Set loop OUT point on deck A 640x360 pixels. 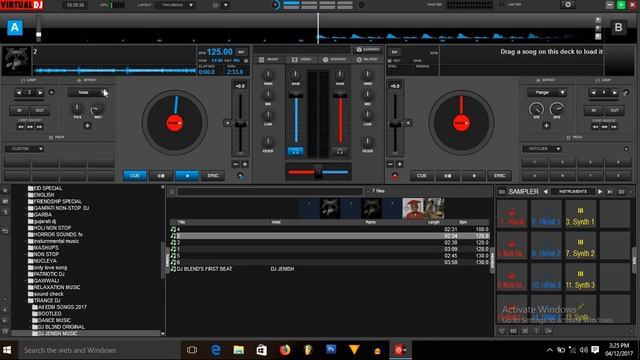click(x=40, y=110)
